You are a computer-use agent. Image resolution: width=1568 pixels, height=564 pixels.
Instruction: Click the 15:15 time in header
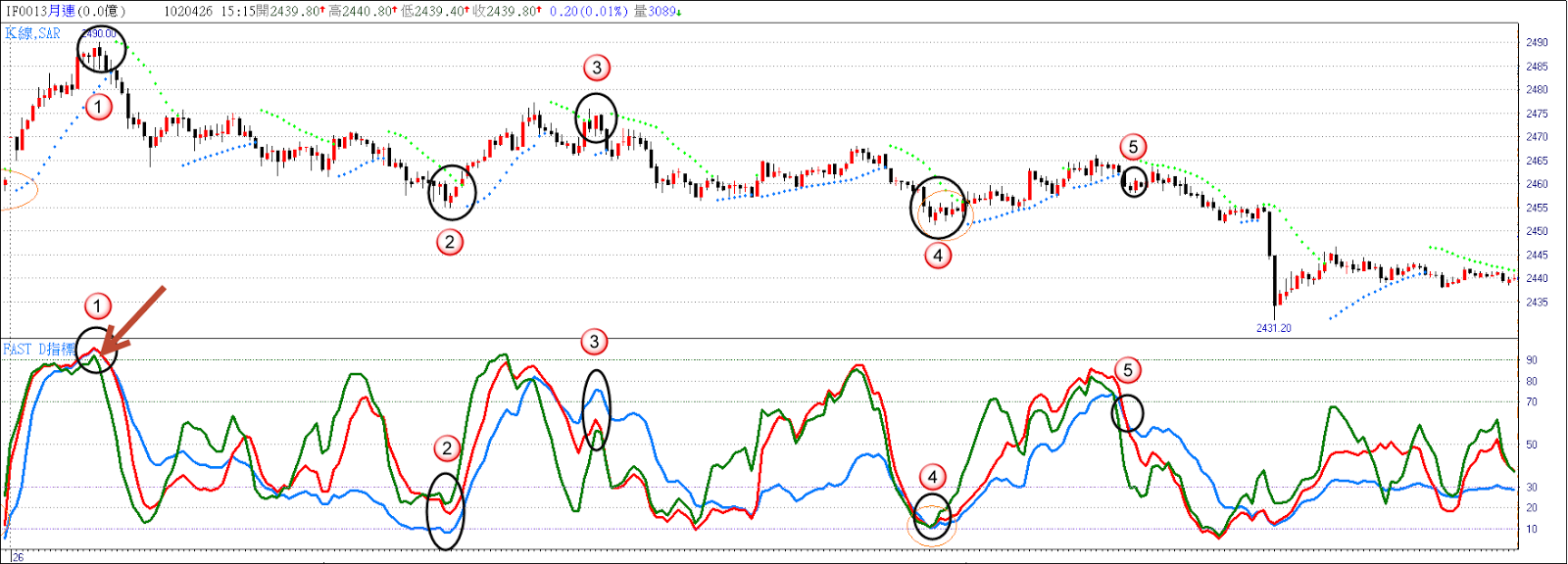click(x=238, y=11)
